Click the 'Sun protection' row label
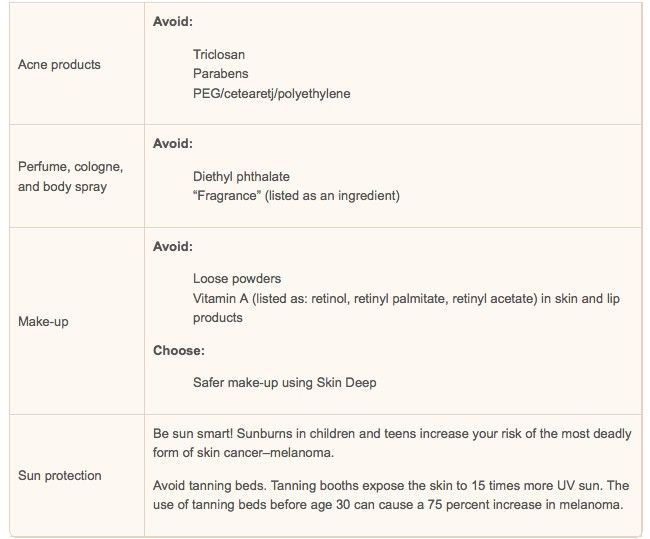The width and height of the screenshot is (650, 539). pyautogui.click(x=60, y=476)
